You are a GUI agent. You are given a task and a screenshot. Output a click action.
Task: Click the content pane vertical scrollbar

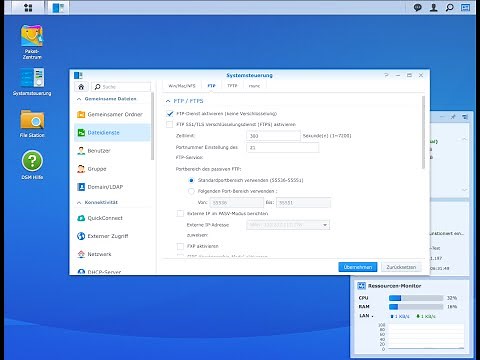point(423,132)
